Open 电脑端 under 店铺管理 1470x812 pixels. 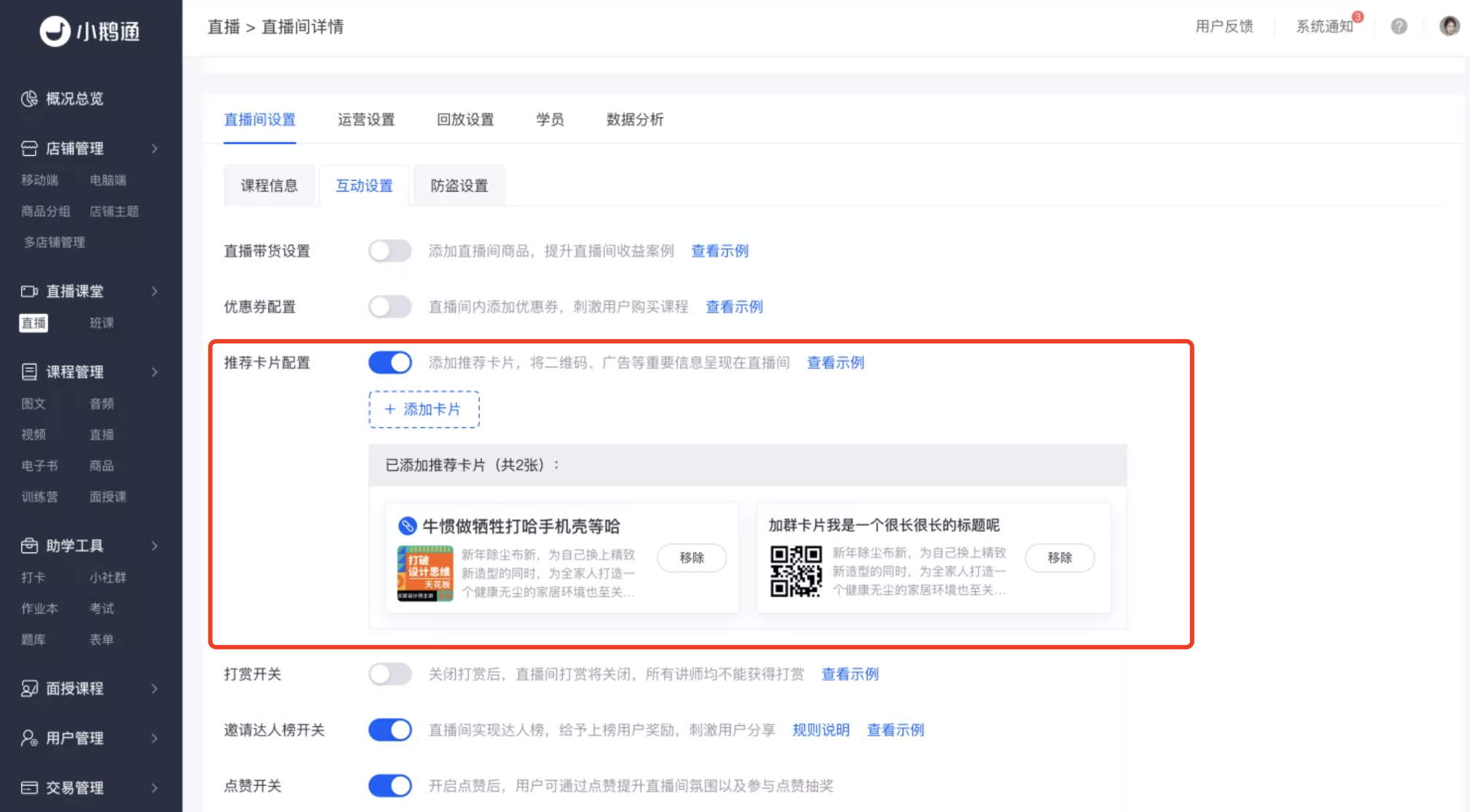(108, 180)
